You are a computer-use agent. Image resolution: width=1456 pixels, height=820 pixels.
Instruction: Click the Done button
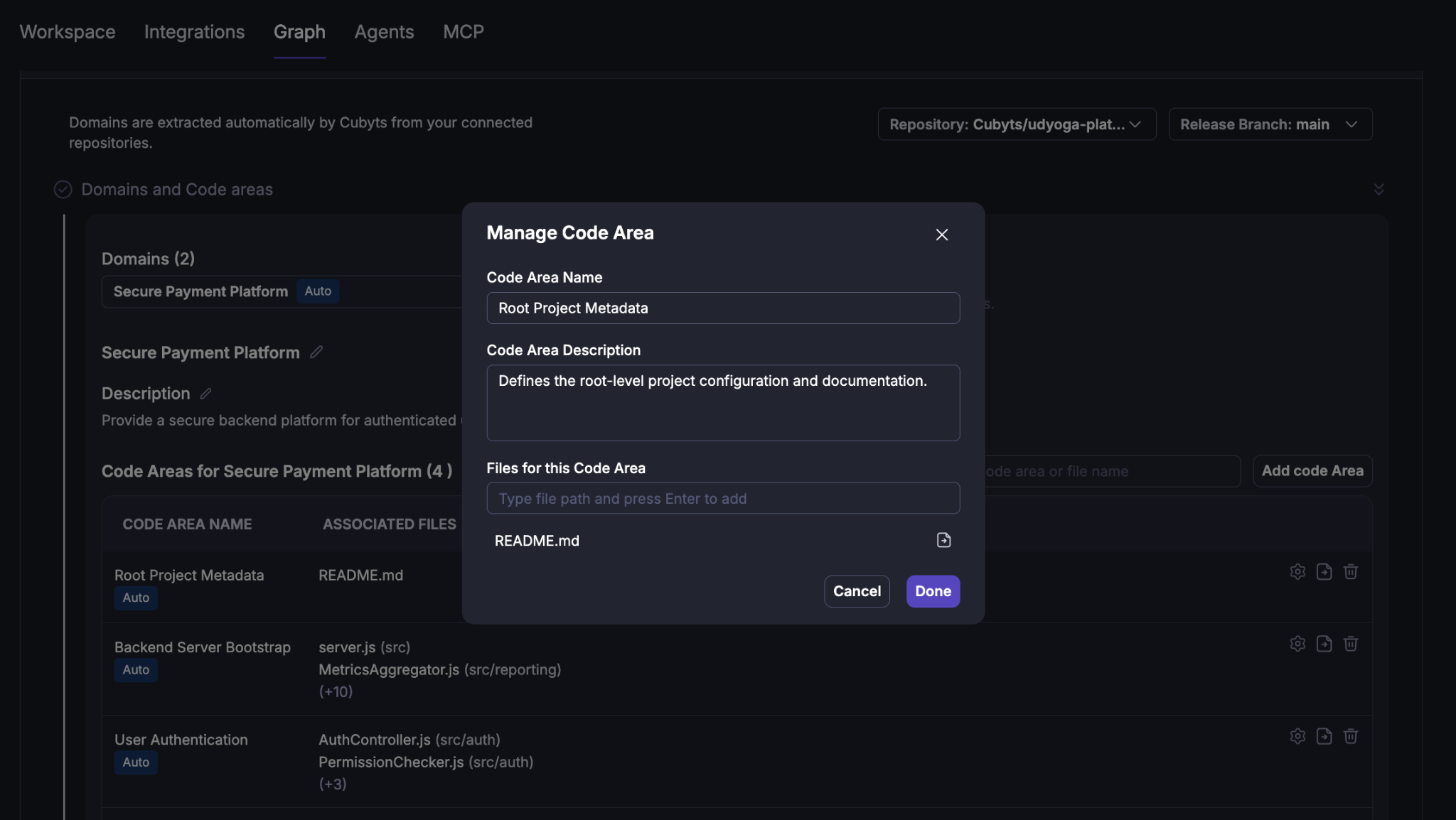(x=933, y=591)
